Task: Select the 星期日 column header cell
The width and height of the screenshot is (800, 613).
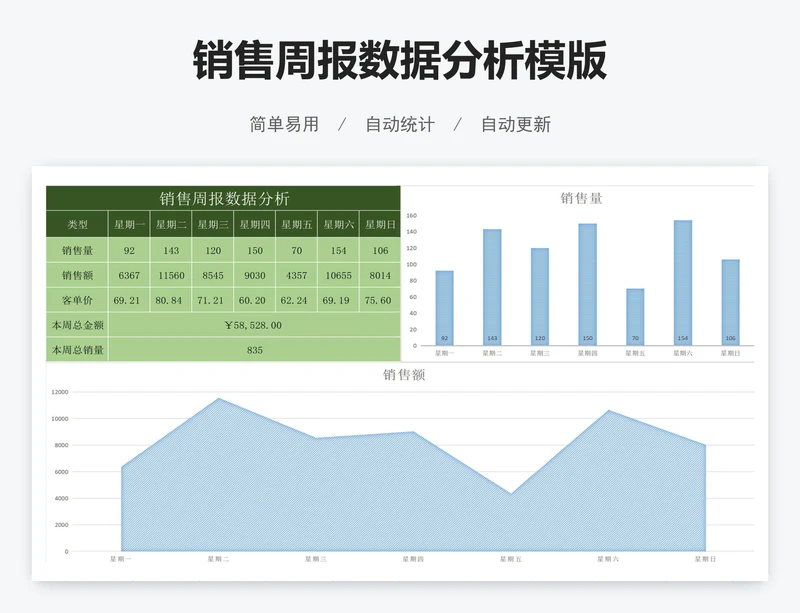Action: pyautogui.click(x=382, y=224)
